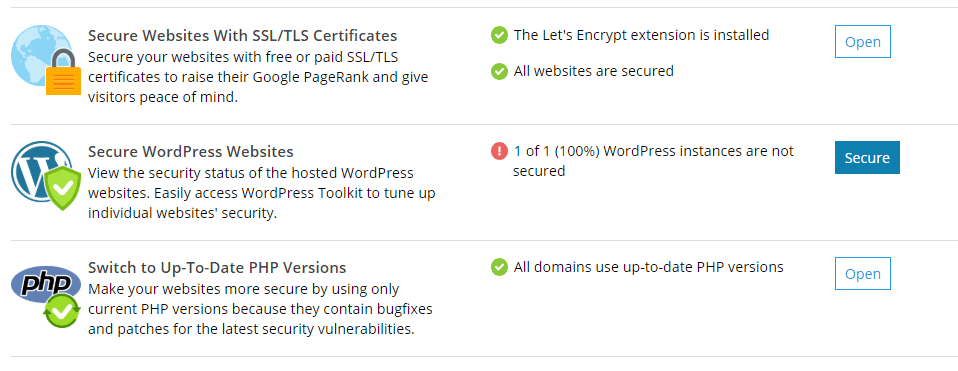
Task: Click the green check beside PHP versions status
Action: coord(499,267)
